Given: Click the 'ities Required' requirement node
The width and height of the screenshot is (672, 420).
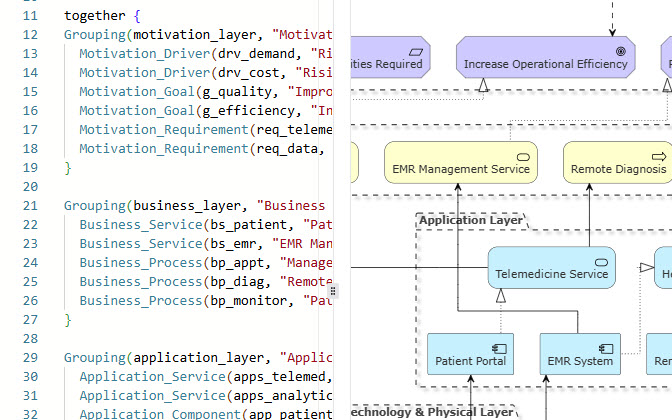Looking at the screenshot, I should (x=390, y=57).
